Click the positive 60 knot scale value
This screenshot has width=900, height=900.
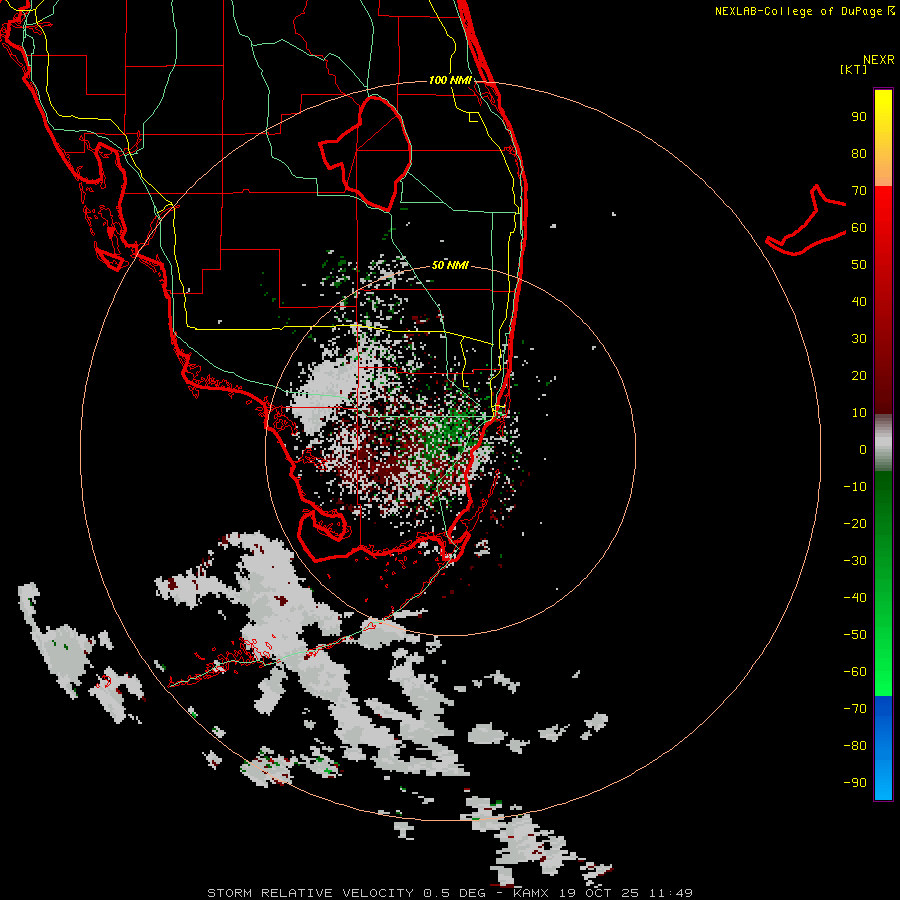(859, 228)
